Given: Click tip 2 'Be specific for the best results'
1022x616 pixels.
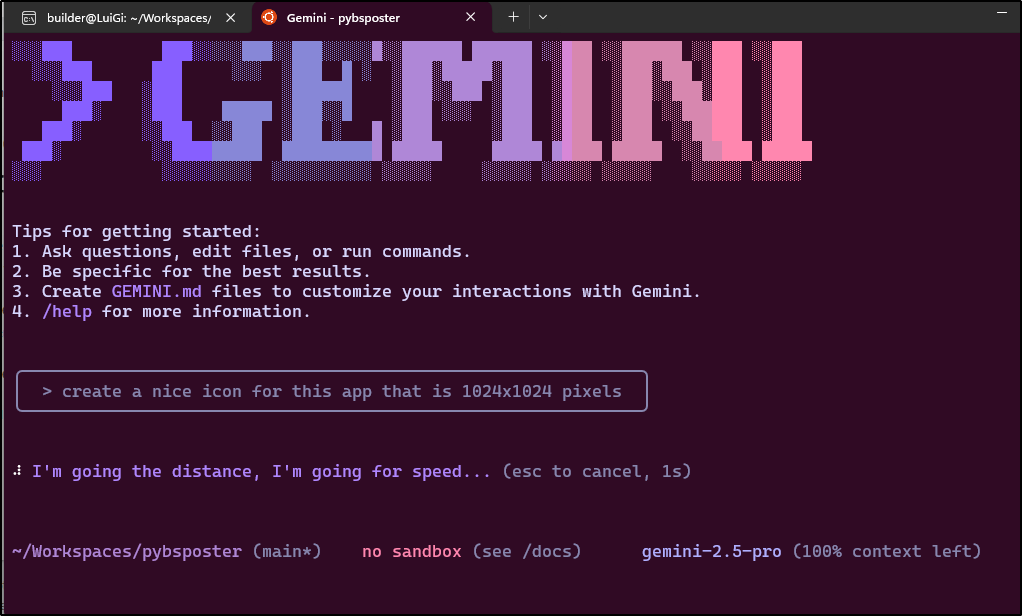Looking at the screenshot, I should point(192,272).
